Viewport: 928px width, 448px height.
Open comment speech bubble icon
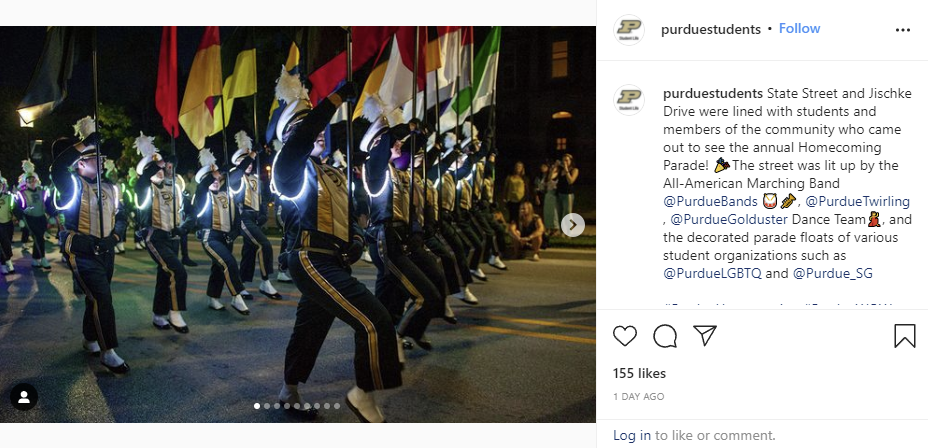[x=665, y=336]
